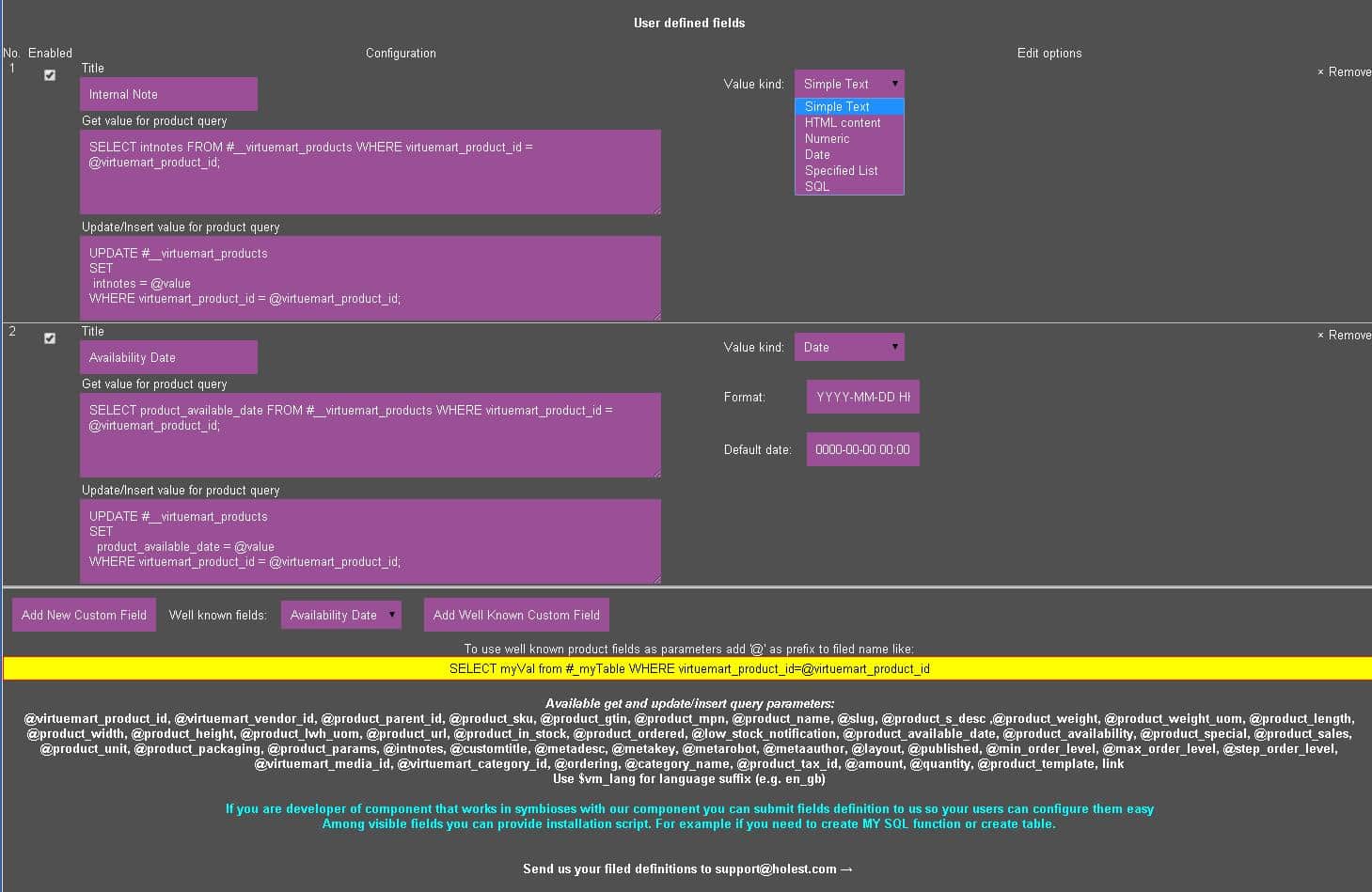Remove the Availability Date custom field
This screenshot has height=892, width=1372.
coord(1343,335)
